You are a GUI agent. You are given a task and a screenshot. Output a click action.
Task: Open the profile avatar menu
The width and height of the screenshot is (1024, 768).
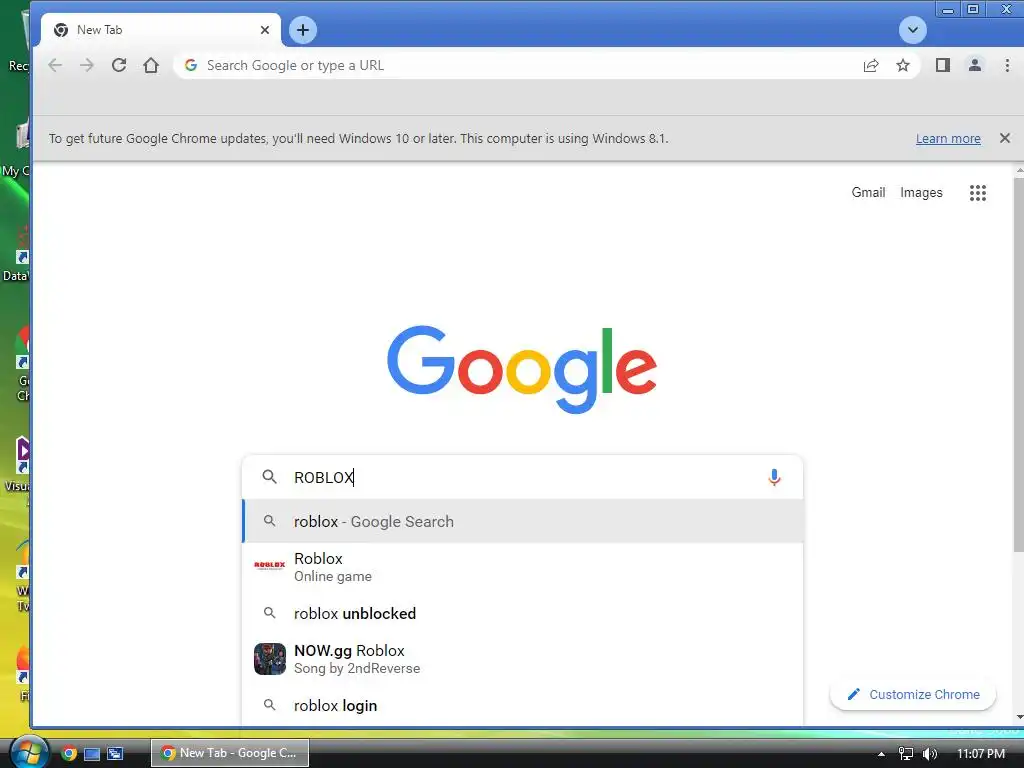coord(974,65)
